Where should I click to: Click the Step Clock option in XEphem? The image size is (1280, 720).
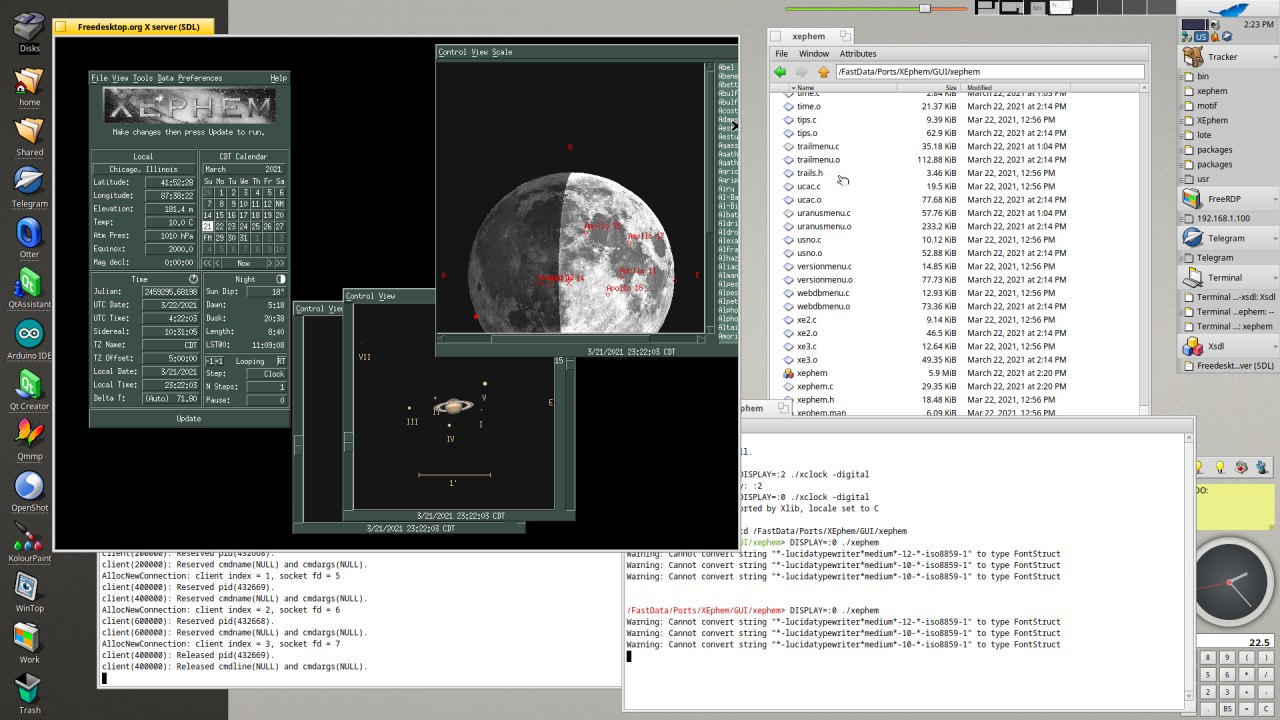[x=266, y=374]
